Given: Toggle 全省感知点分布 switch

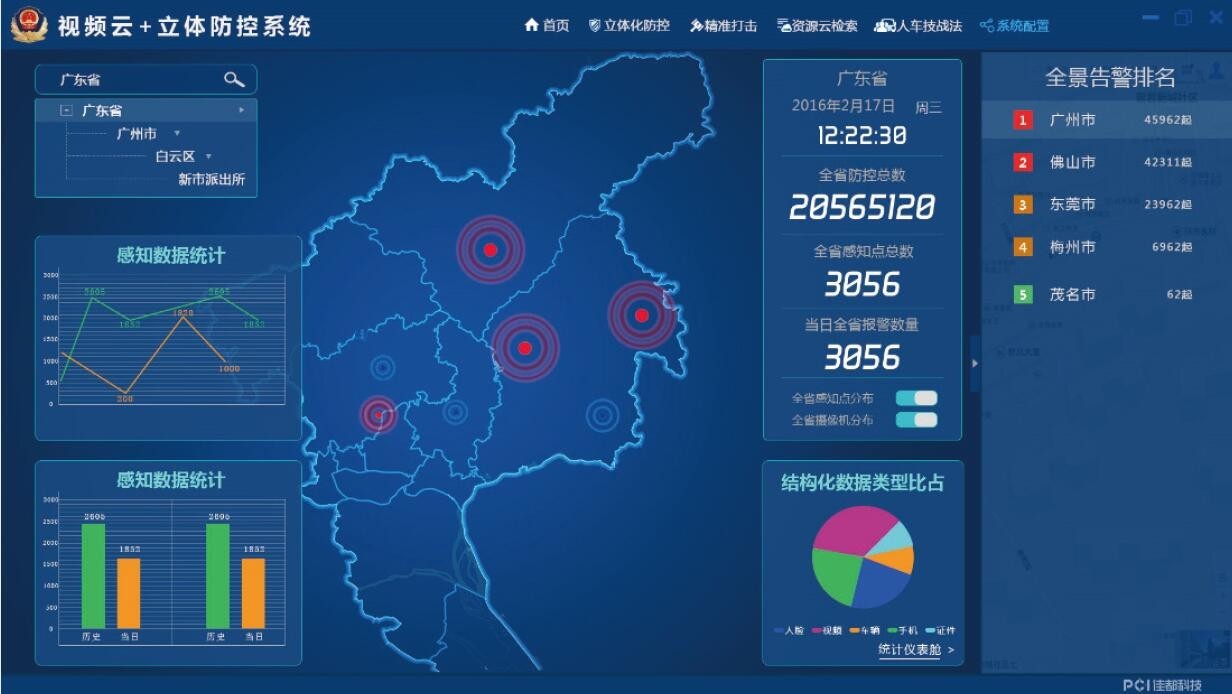Looking at the screenshot, I should pyautogui.click(x=916, y=398).
